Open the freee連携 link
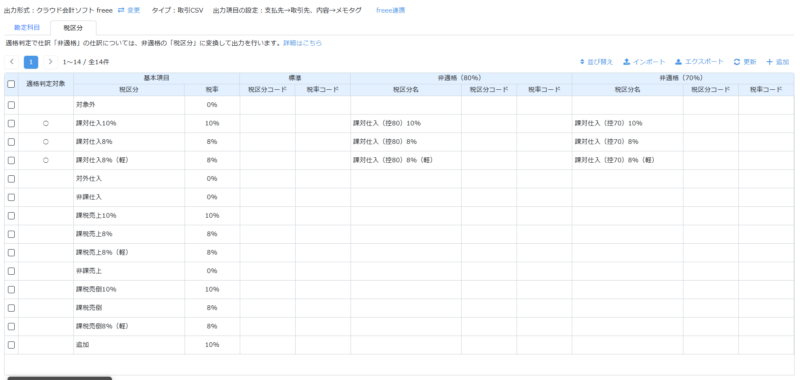The width and height of the screenshot is (800, 380). pos(390,10)
